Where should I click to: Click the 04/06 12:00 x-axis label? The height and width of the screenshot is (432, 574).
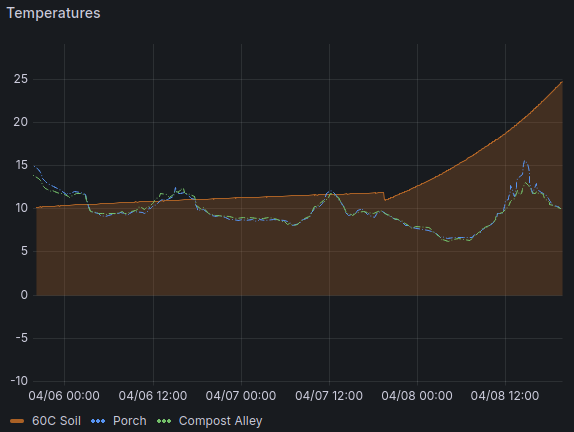coord(153,396)
